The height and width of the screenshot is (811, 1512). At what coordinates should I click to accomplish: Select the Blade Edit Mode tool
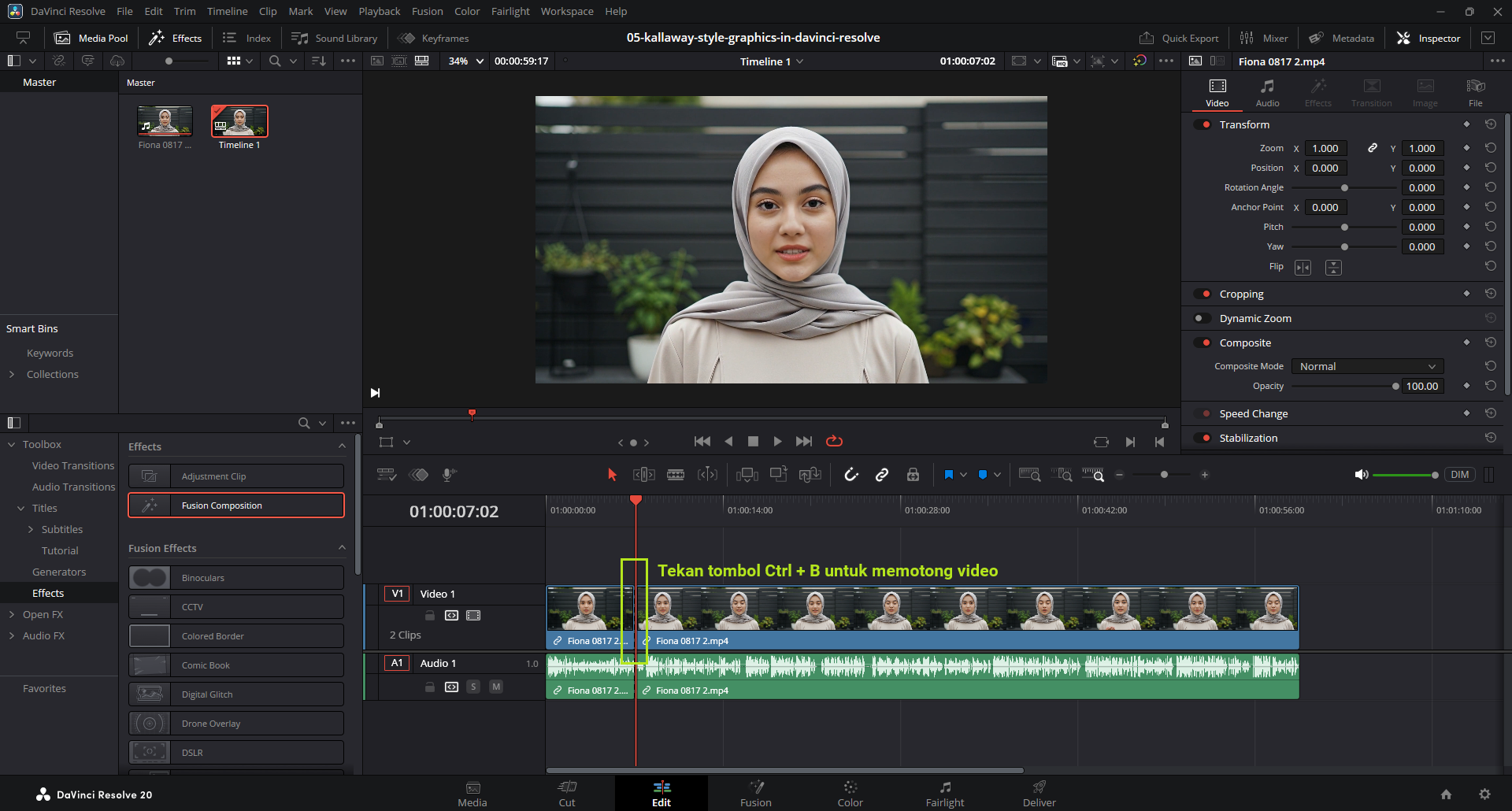(x=676, y=475)
